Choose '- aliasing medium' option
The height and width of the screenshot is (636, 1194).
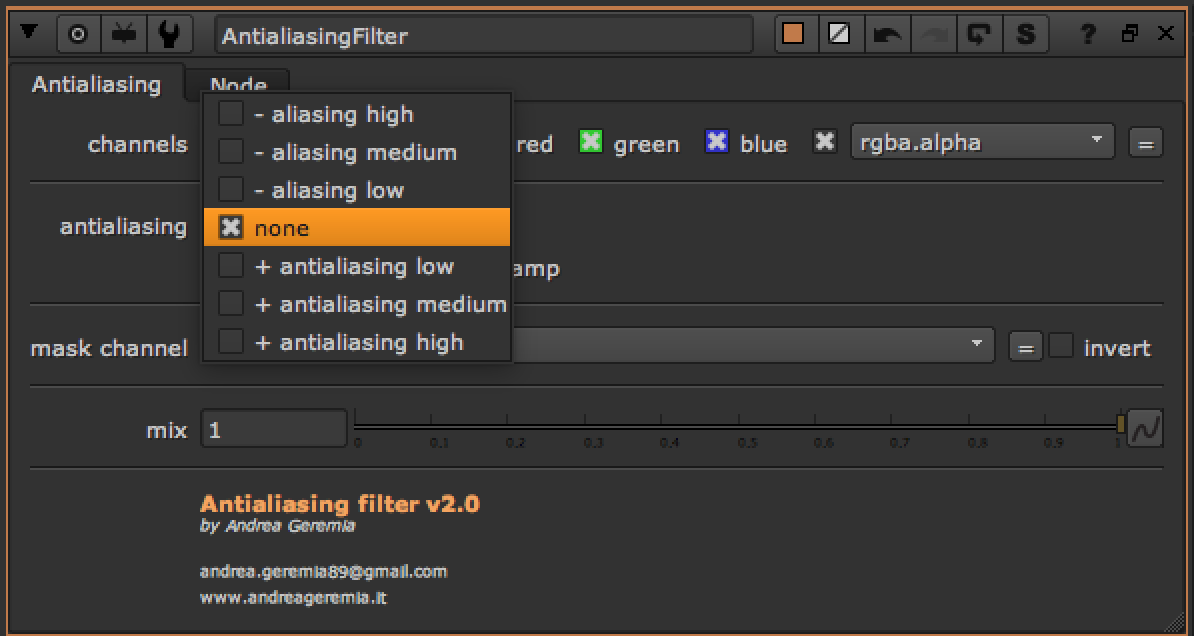coord(354,153)
